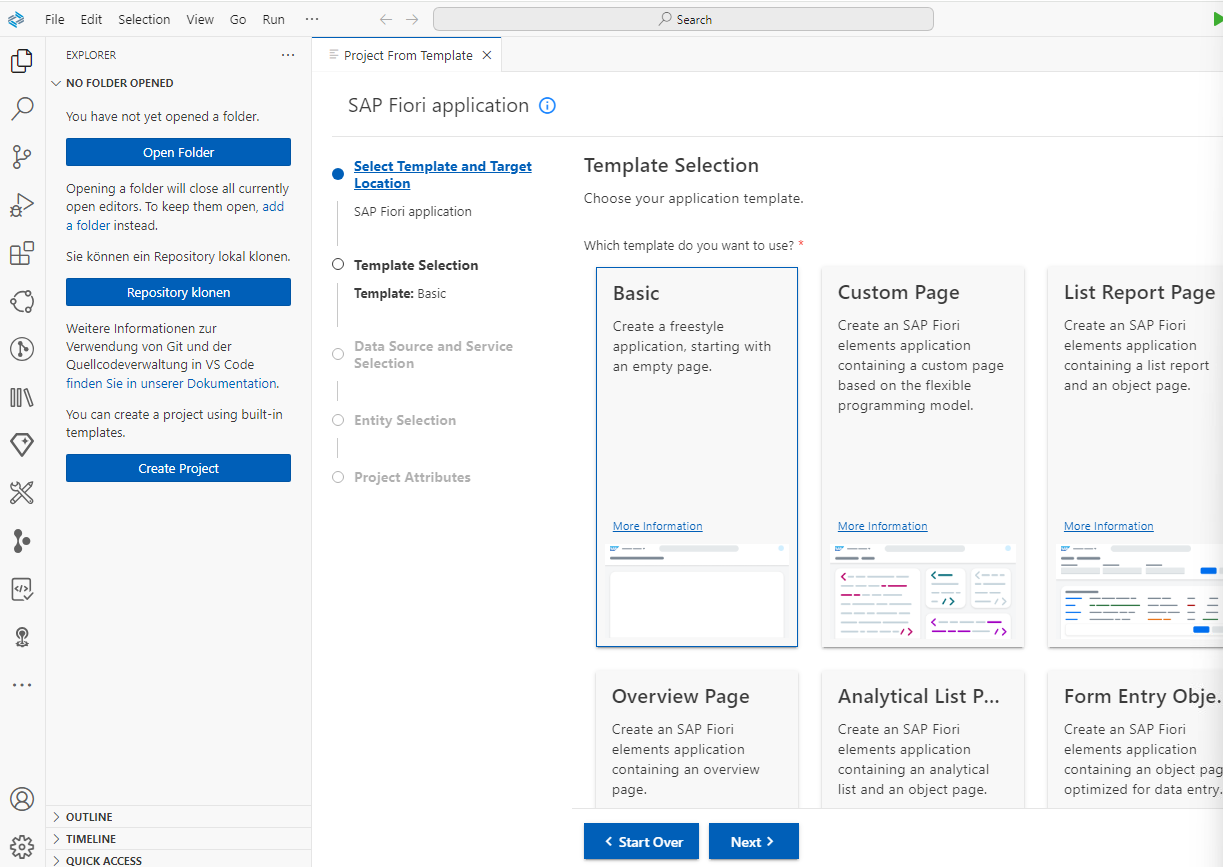Expand the OUTLINE section
Screen dimensions: 1223x867
tap(178, 817)
